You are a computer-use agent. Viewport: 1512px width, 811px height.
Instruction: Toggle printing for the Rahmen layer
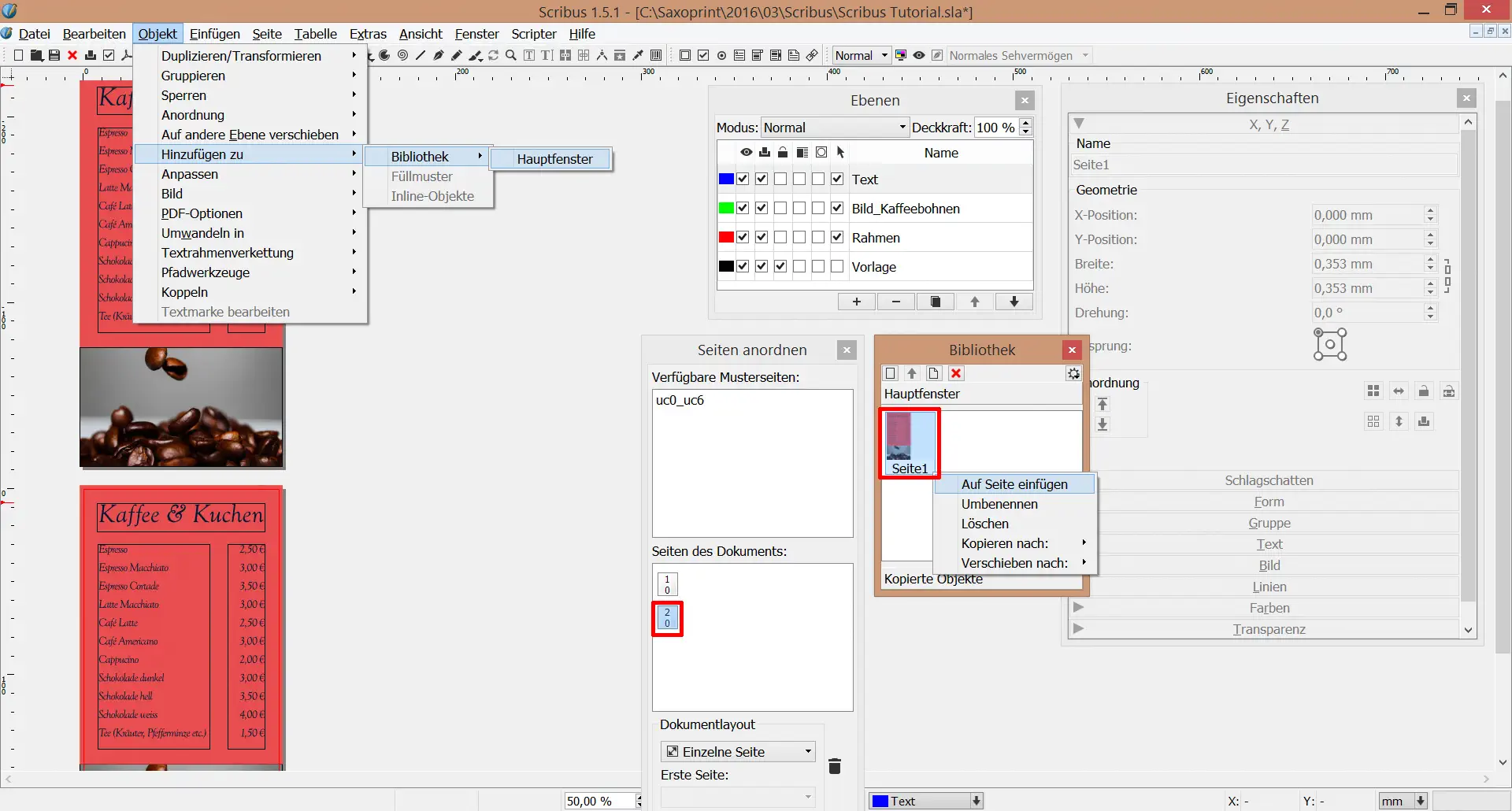tap(762, 237)
